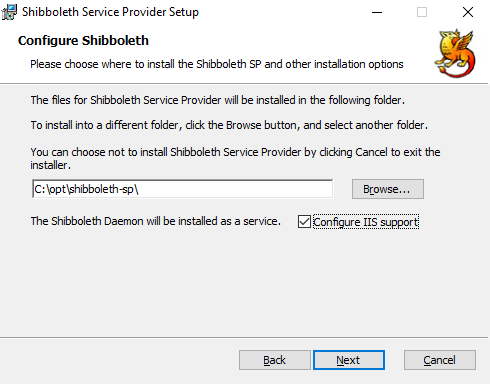Click the 'To install into a different folder' sentence
The height and width of the screenshot is (384, 490).
pos(229,125)
